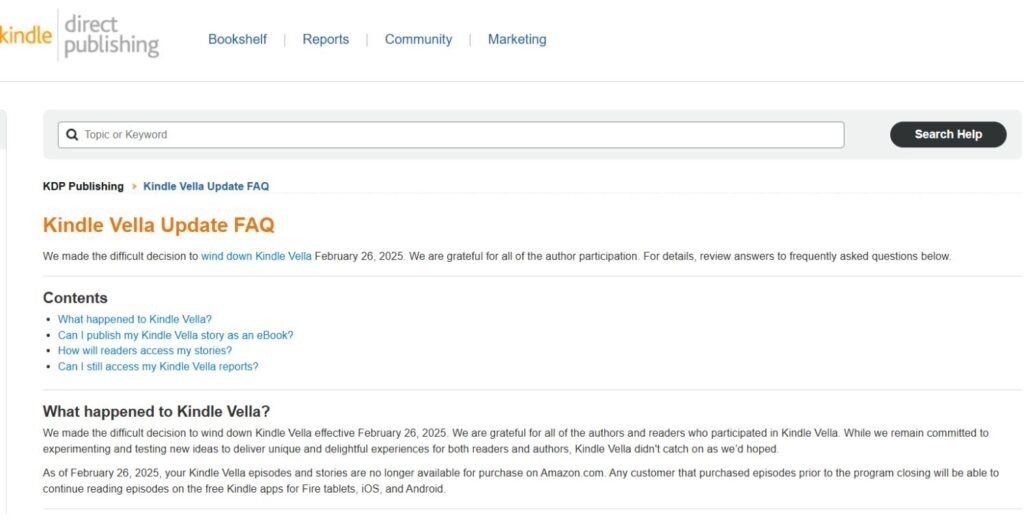The height and width of the screenshot is (524, 1024).
Task: Select 'How will readers access my stories?' link
Action: [145, 350]
